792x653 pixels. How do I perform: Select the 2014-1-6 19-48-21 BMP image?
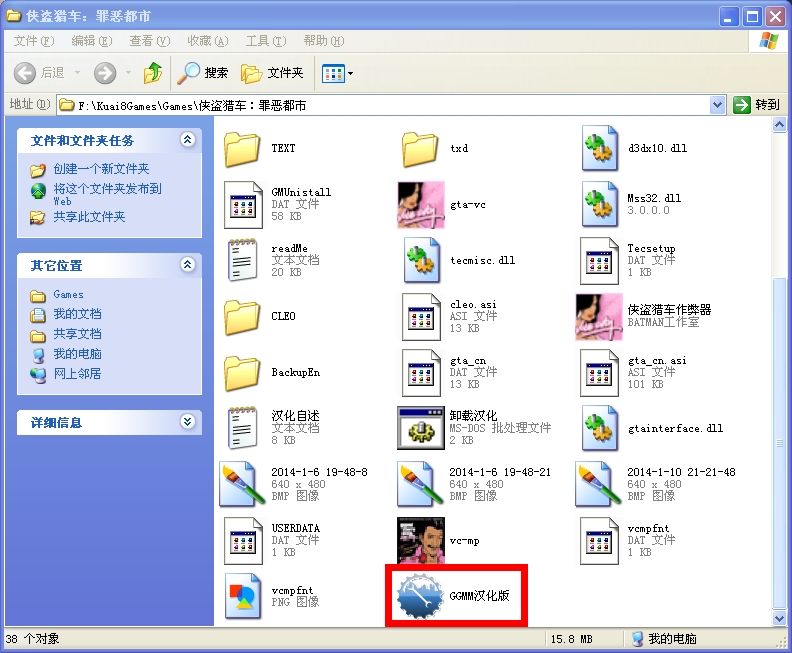click(420, 484)
